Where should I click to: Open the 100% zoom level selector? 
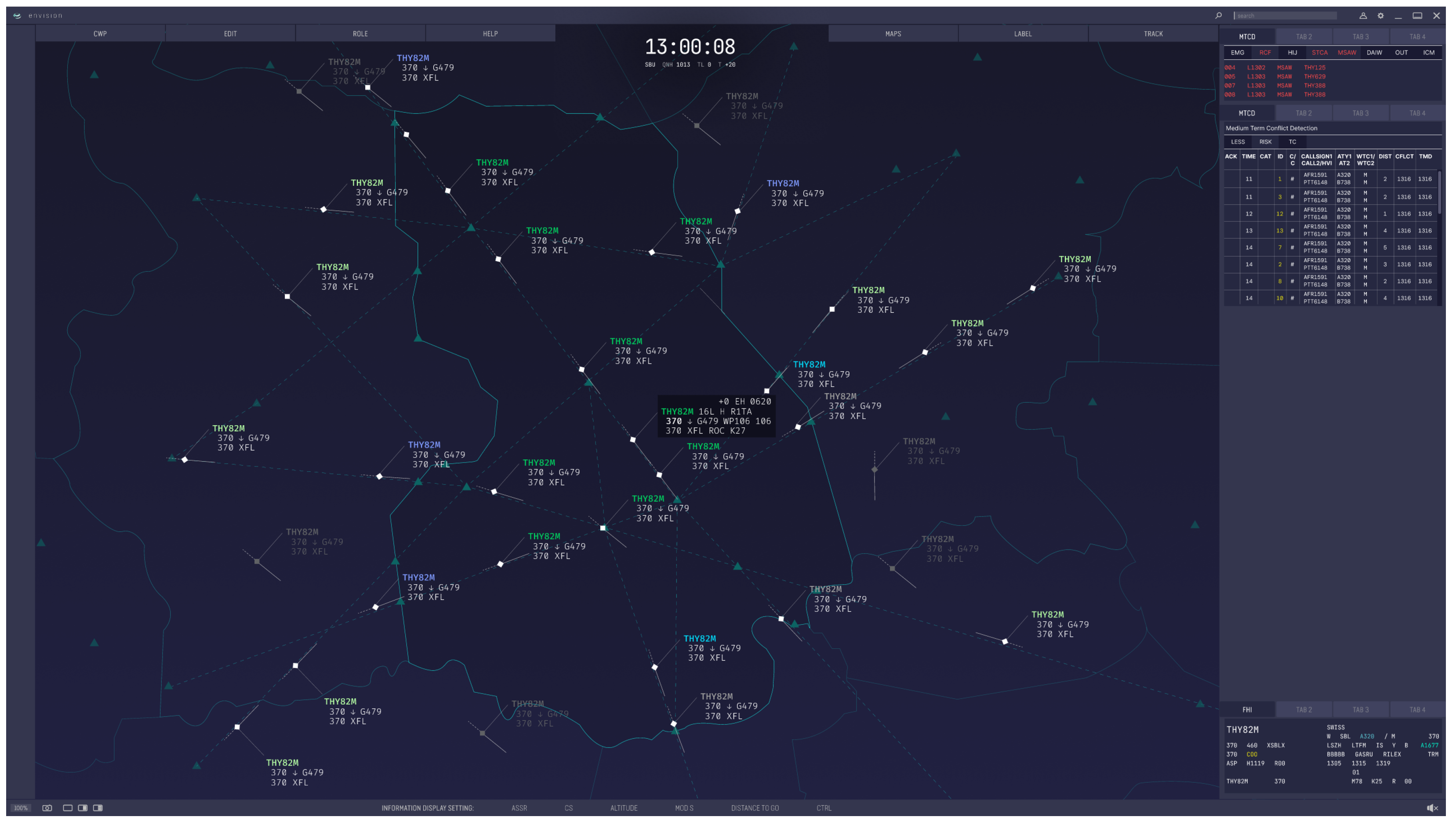coord(21,808)
